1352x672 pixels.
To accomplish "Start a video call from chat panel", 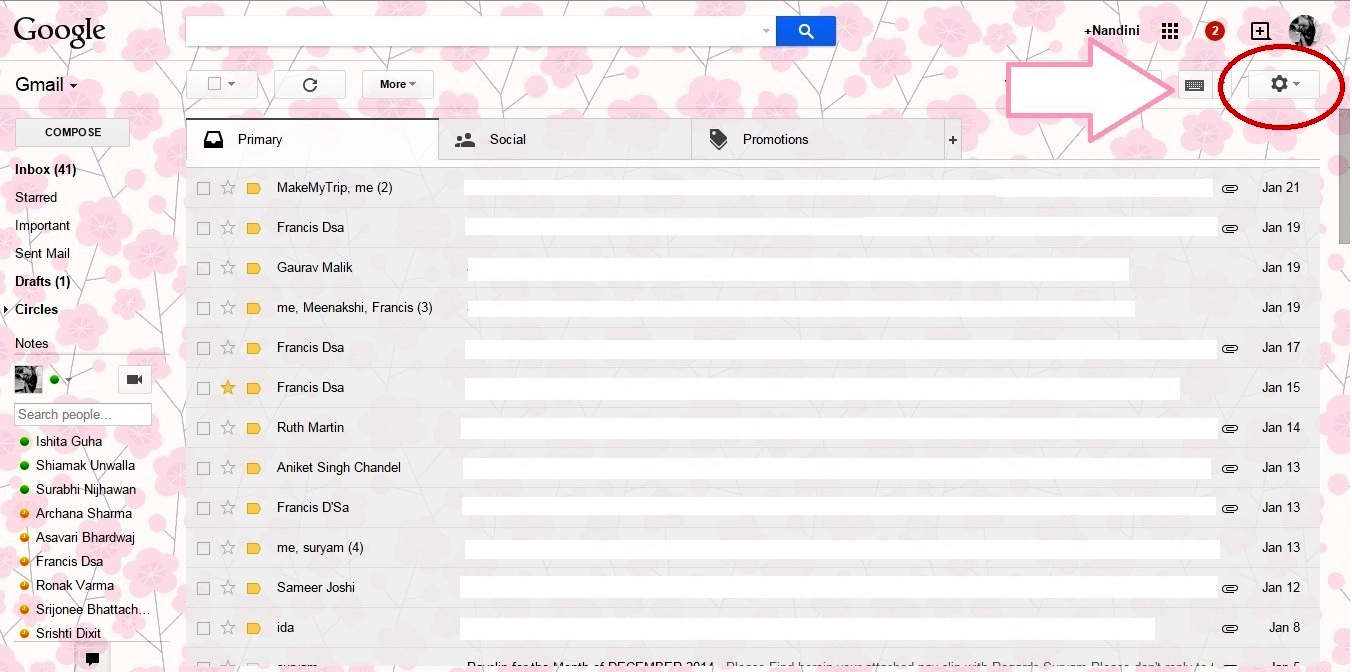I will tap(134, 379).
